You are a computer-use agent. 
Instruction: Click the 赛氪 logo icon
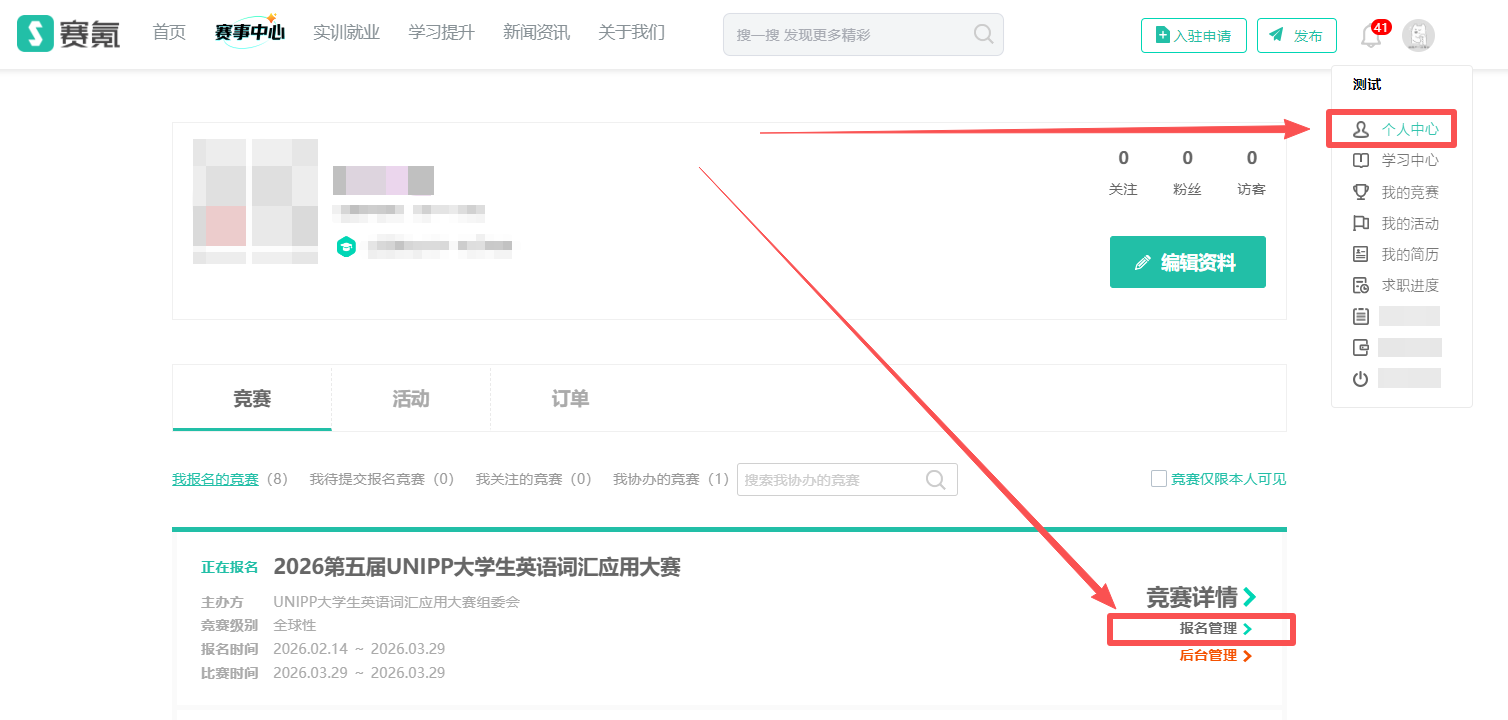click(x=36, y=34)
